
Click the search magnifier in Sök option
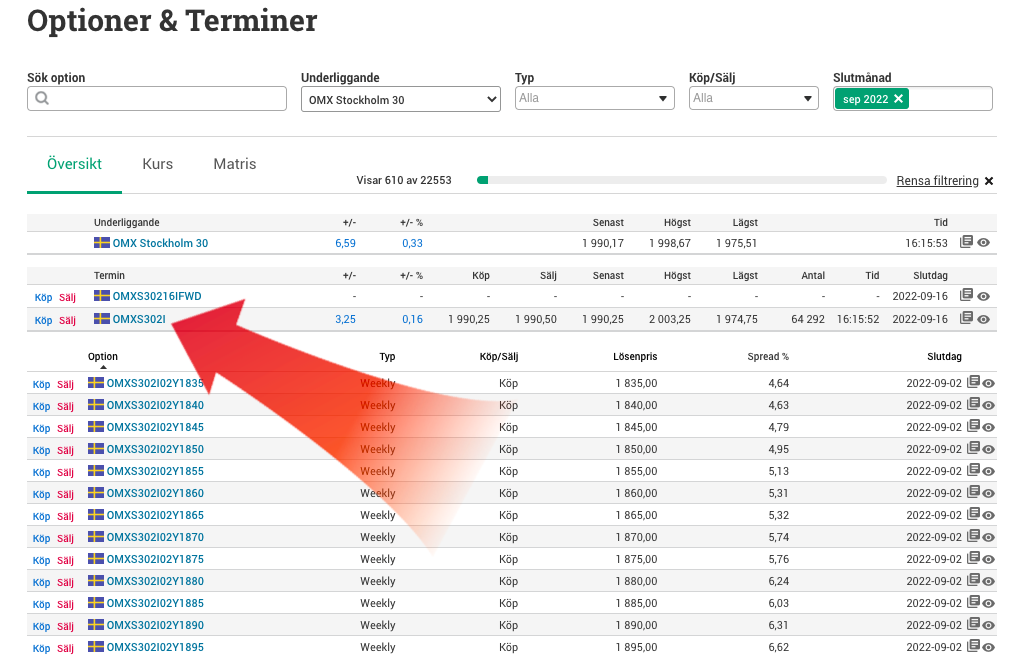click(42, 99)
